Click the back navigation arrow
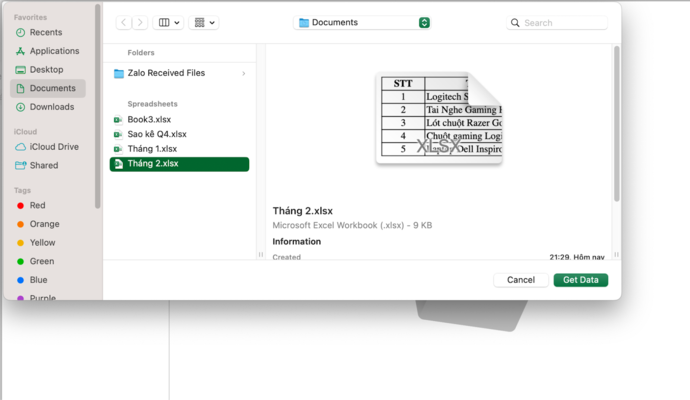Screen dimensions: 690x400 click(x=123, y=22)
